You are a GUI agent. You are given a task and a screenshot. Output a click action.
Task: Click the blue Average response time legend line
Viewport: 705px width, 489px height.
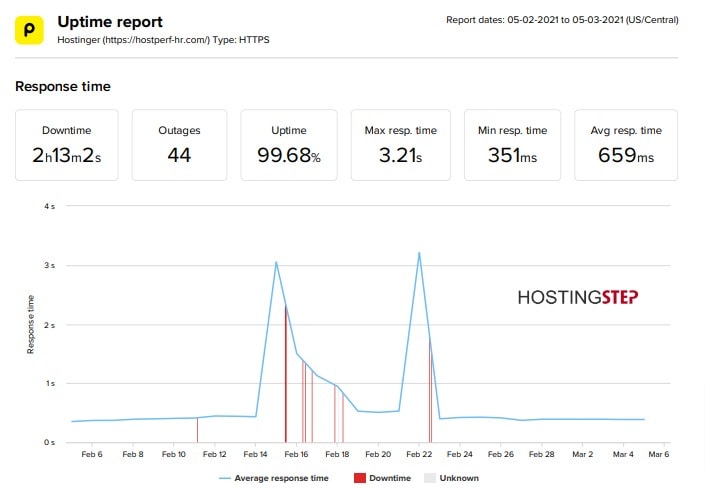pyautogui.click(x=225, y=478)
